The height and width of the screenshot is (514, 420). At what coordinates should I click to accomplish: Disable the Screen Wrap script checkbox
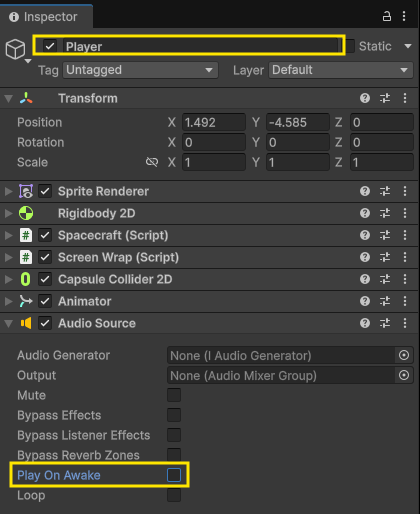(x=45, y=257)
